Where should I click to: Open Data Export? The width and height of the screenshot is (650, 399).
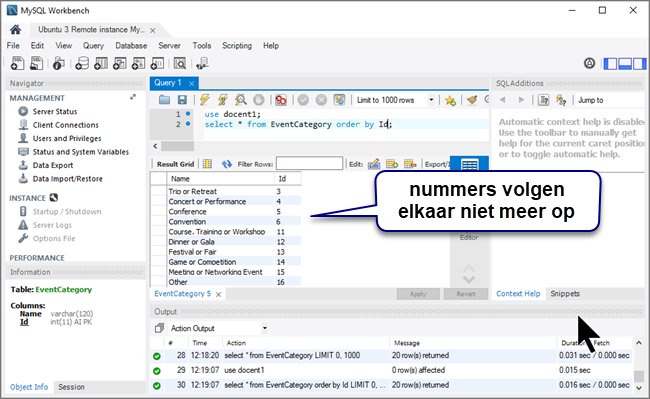point(53,165)
